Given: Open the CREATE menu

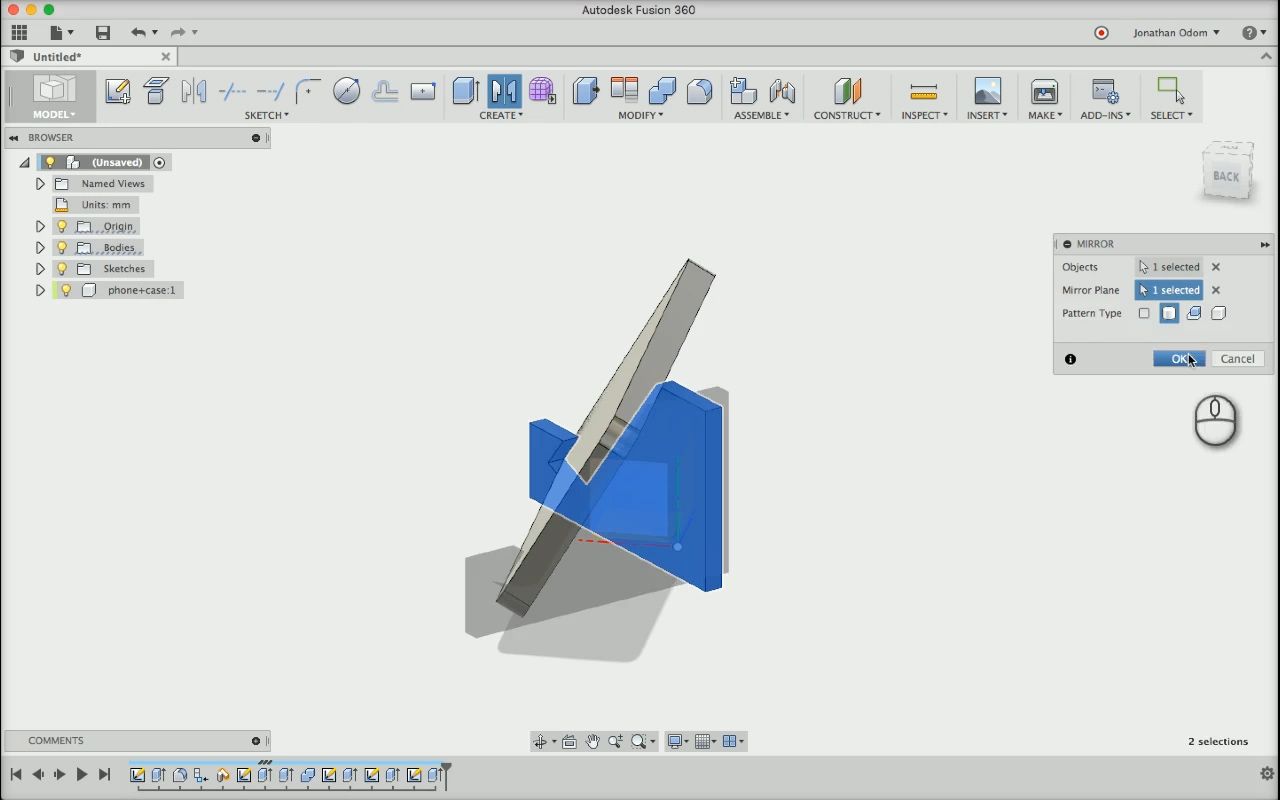Looking at the screenshot, I should 501,115.
